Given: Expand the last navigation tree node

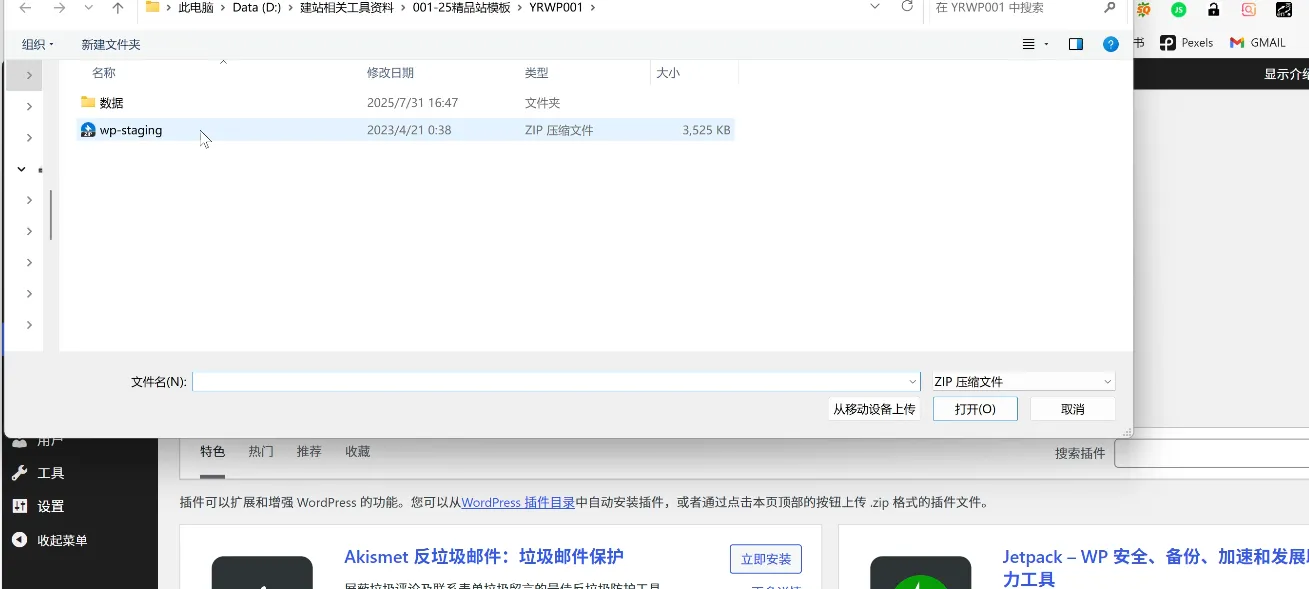Looking at the screenshot, I should point(29,325).
